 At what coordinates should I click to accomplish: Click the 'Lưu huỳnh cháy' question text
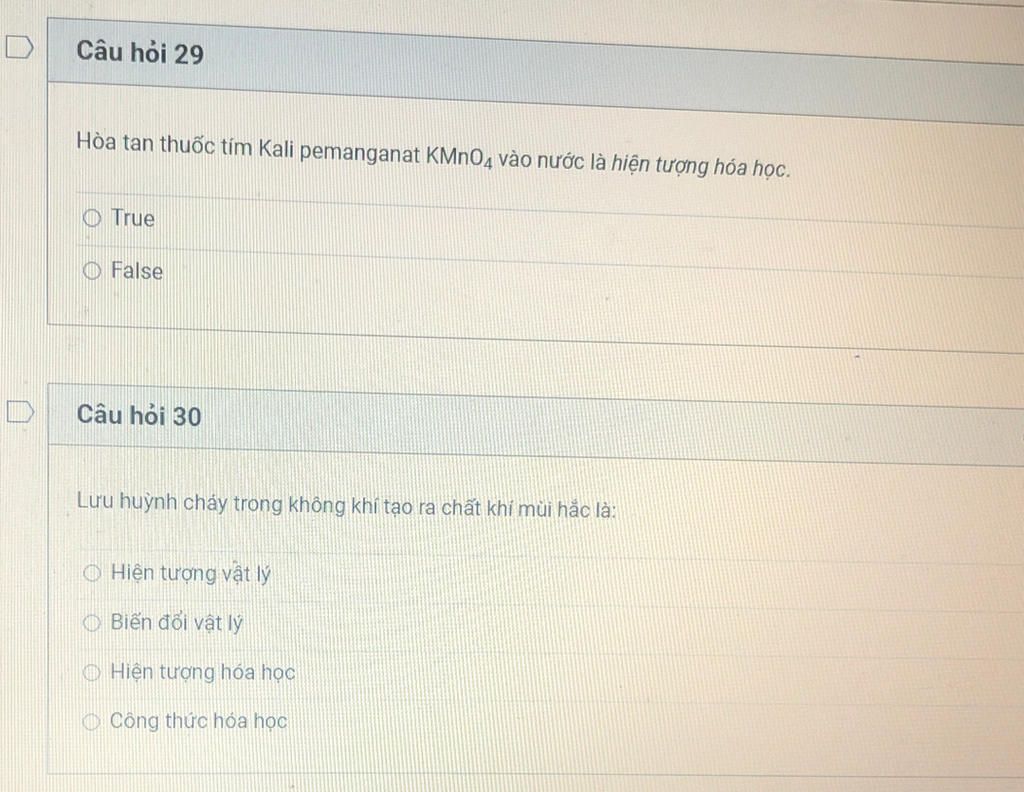pyautogui.click(x=346, y=505)
